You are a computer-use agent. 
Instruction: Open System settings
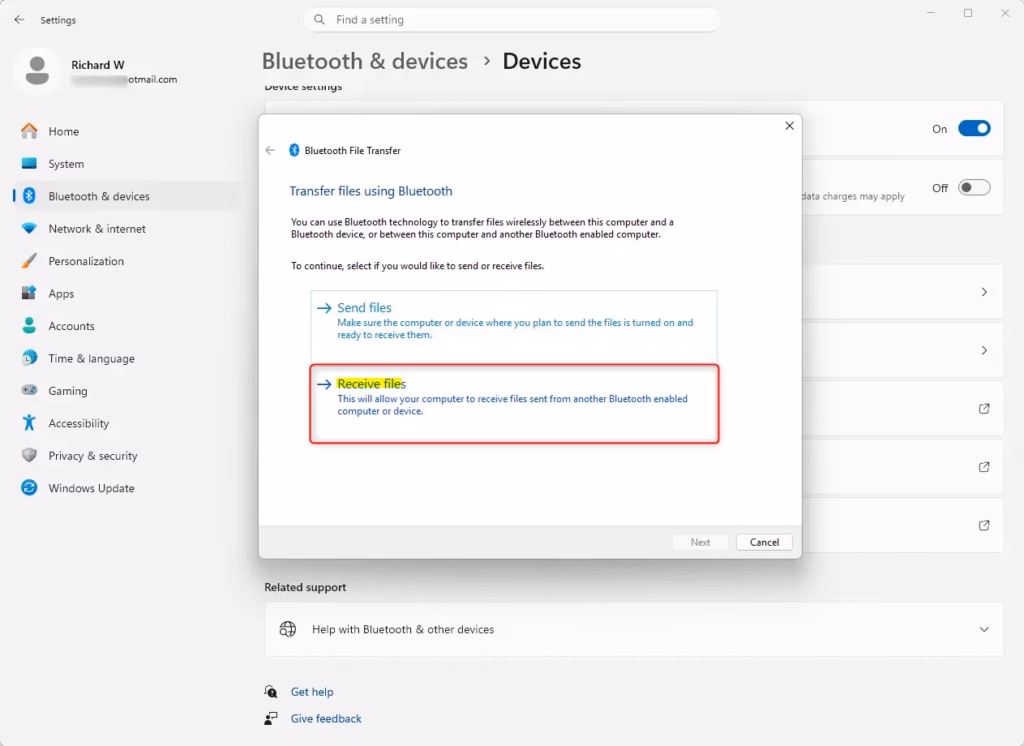tap(66, 164)
